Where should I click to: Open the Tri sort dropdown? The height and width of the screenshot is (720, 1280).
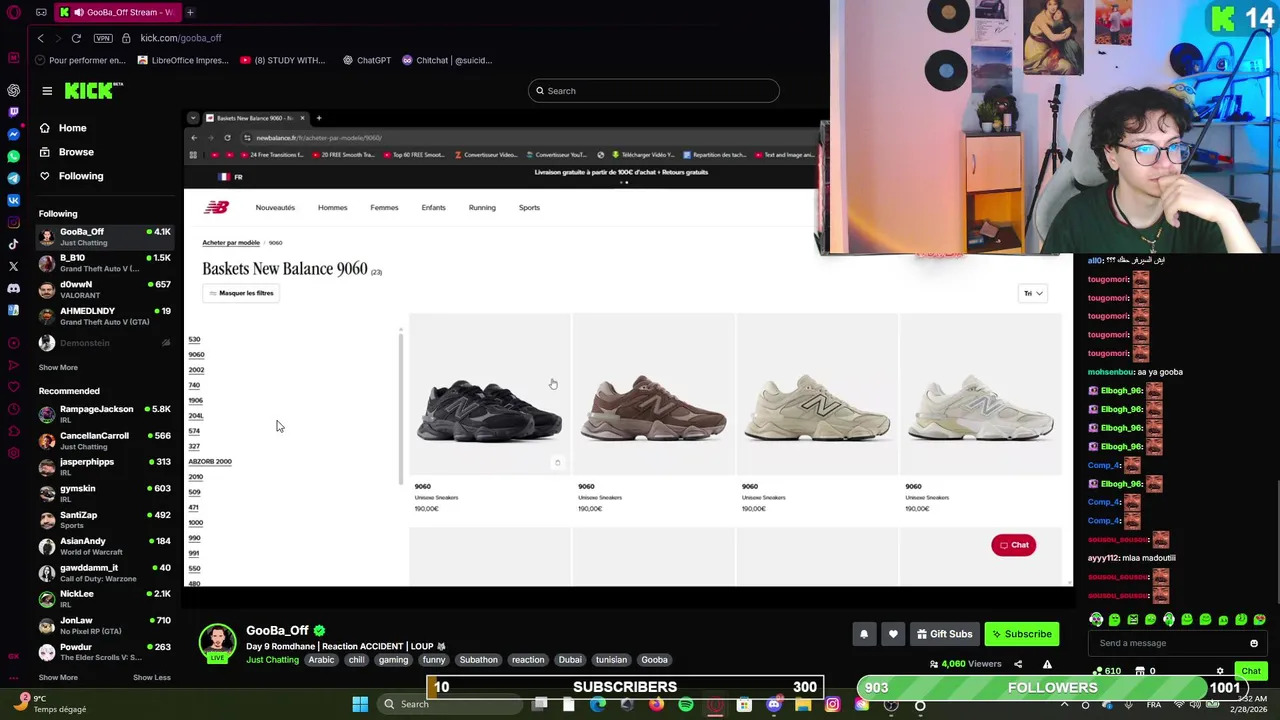(1033, 293)
